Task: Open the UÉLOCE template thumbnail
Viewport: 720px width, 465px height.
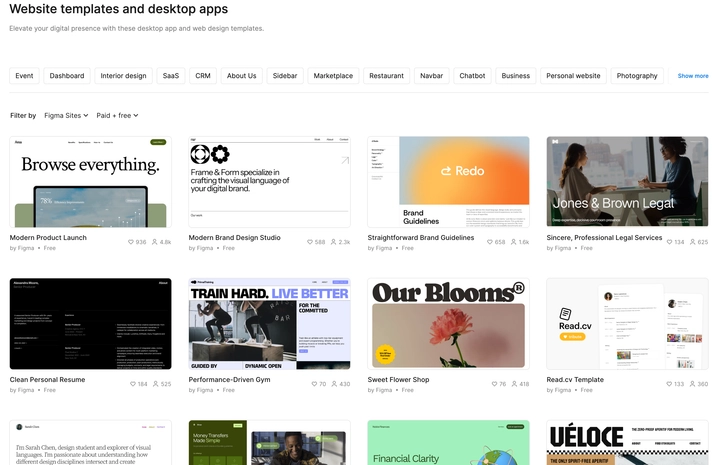Action: pos(628,443)
